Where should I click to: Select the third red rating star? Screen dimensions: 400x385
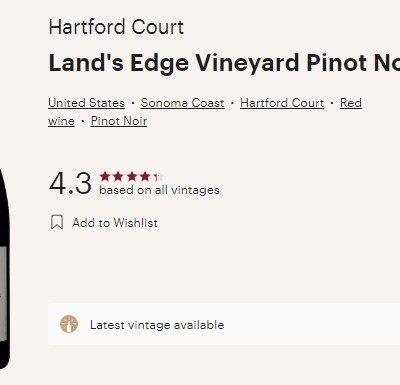[132, 176]
